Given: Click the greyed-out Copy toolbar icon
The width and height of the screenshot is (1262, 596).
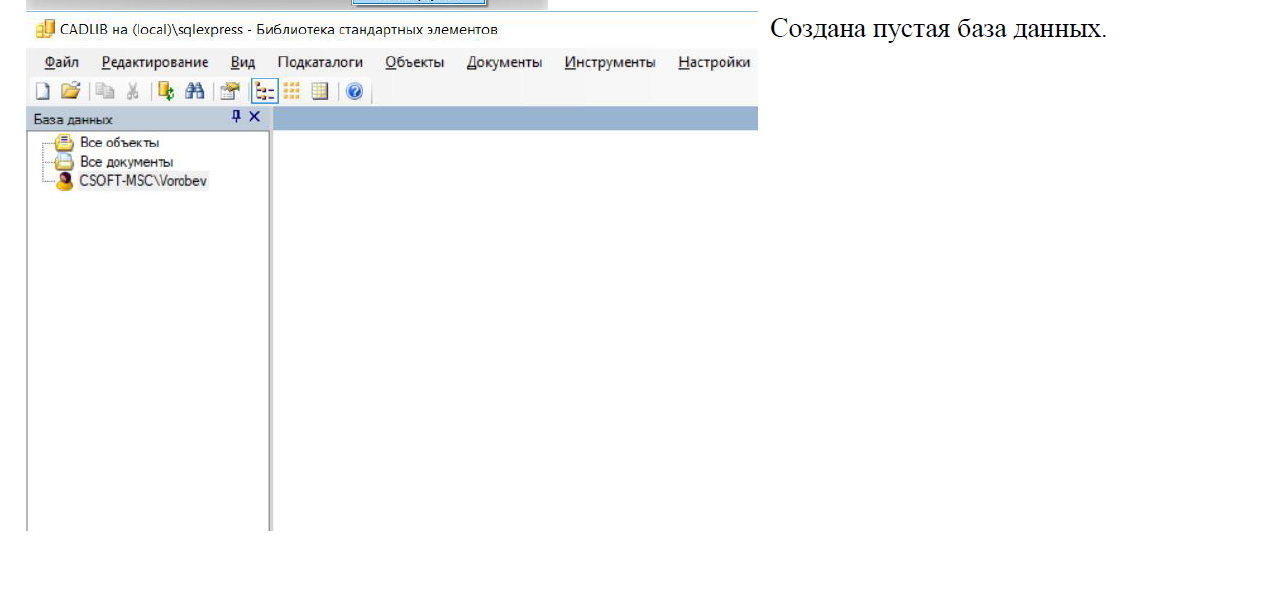Looking at the screenshot, I should point(105,91).
